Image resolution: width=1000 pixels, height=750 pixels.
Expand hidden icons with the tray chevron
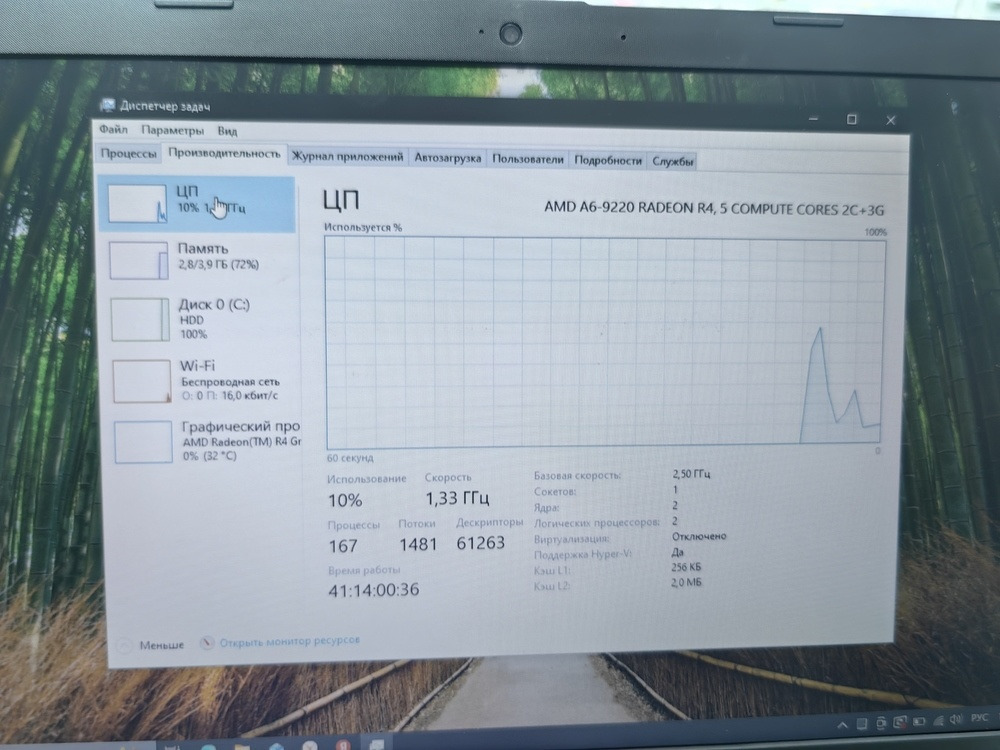843,723
